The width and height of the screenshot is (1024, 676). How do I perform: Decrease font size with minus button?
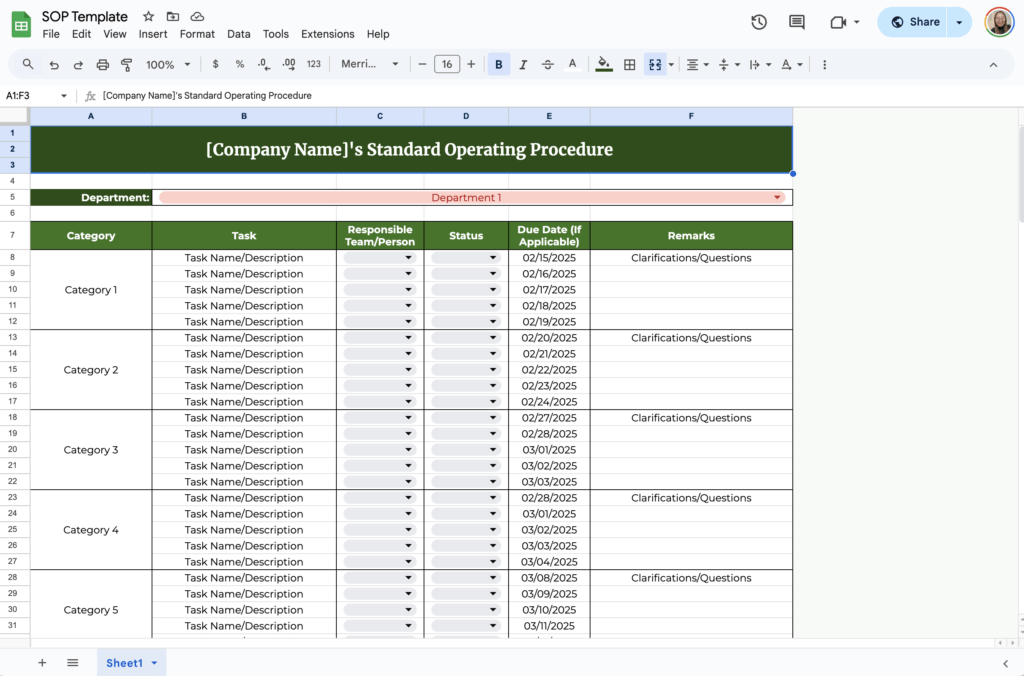pyautogui.click(x=422, y=64)
